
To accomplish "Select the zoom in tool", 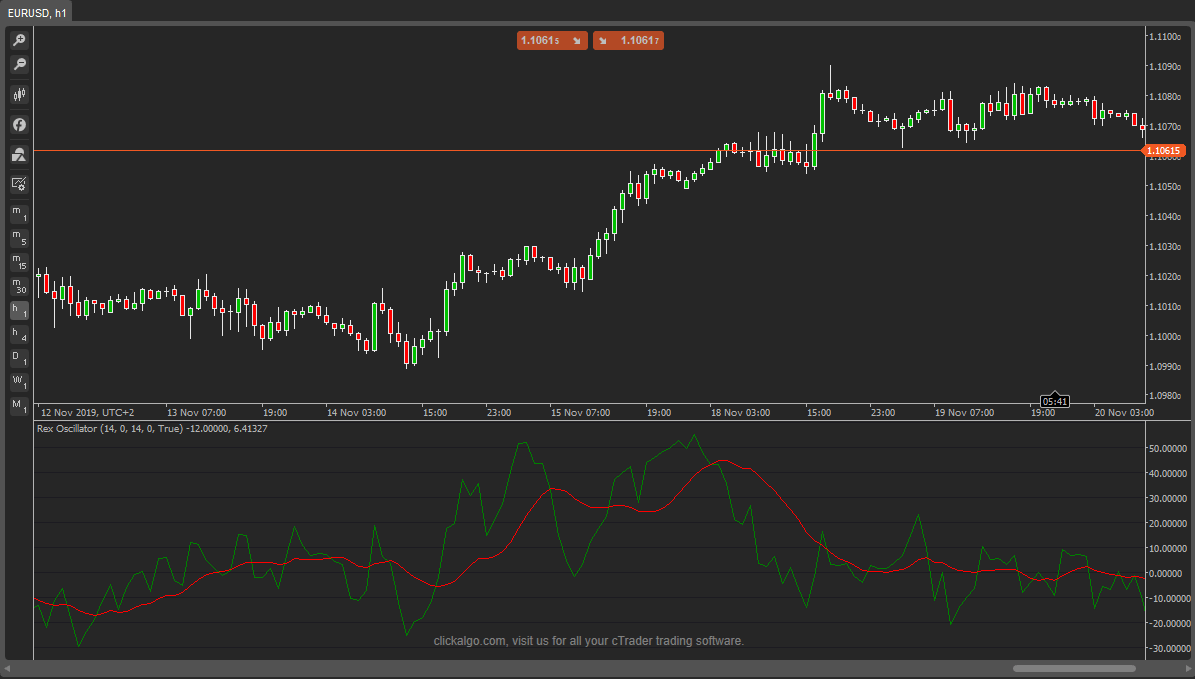I will (x=19, y=39).
